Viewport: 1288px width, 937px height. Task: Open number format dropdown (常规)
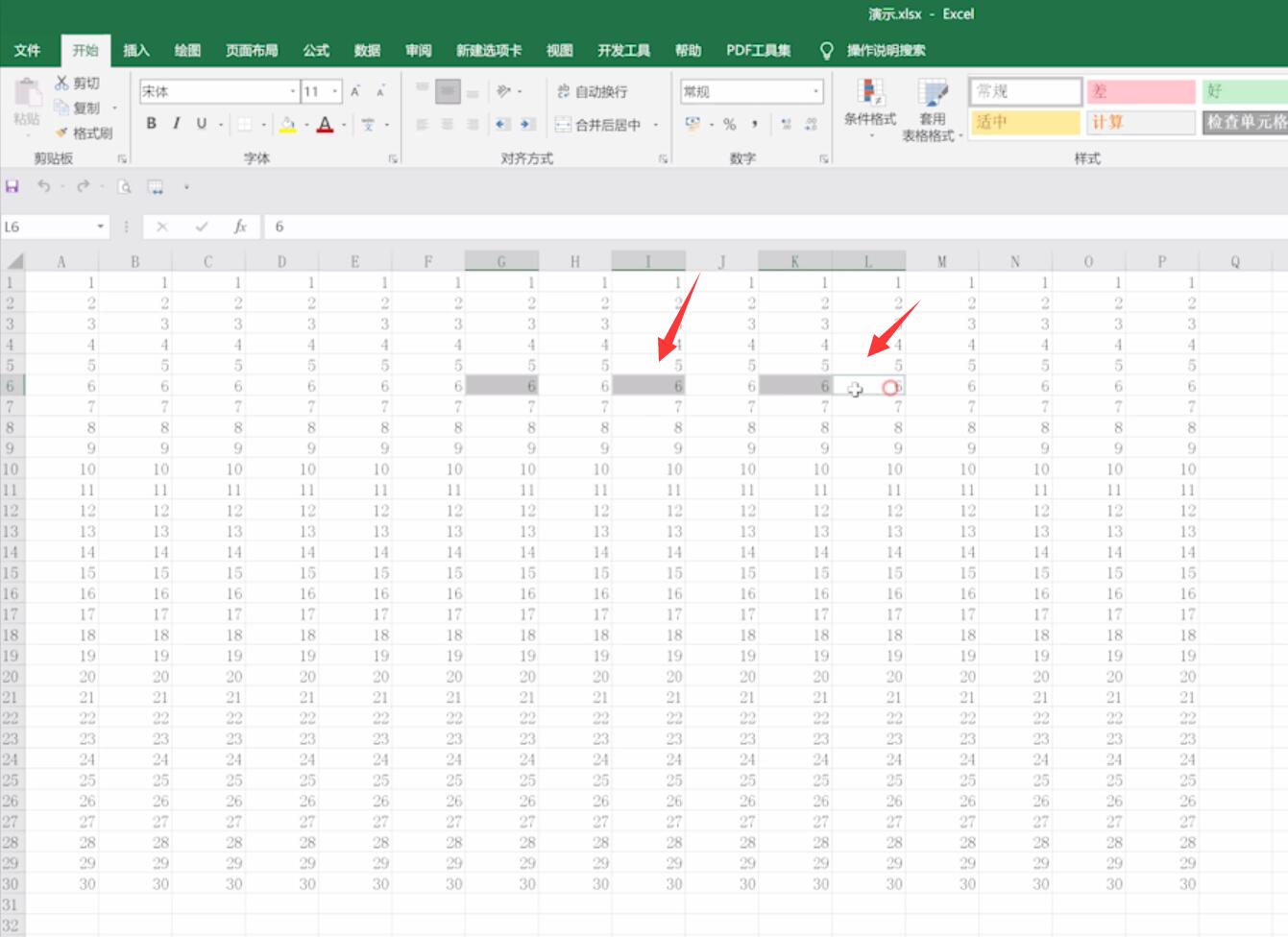click(x=816, y=91)
